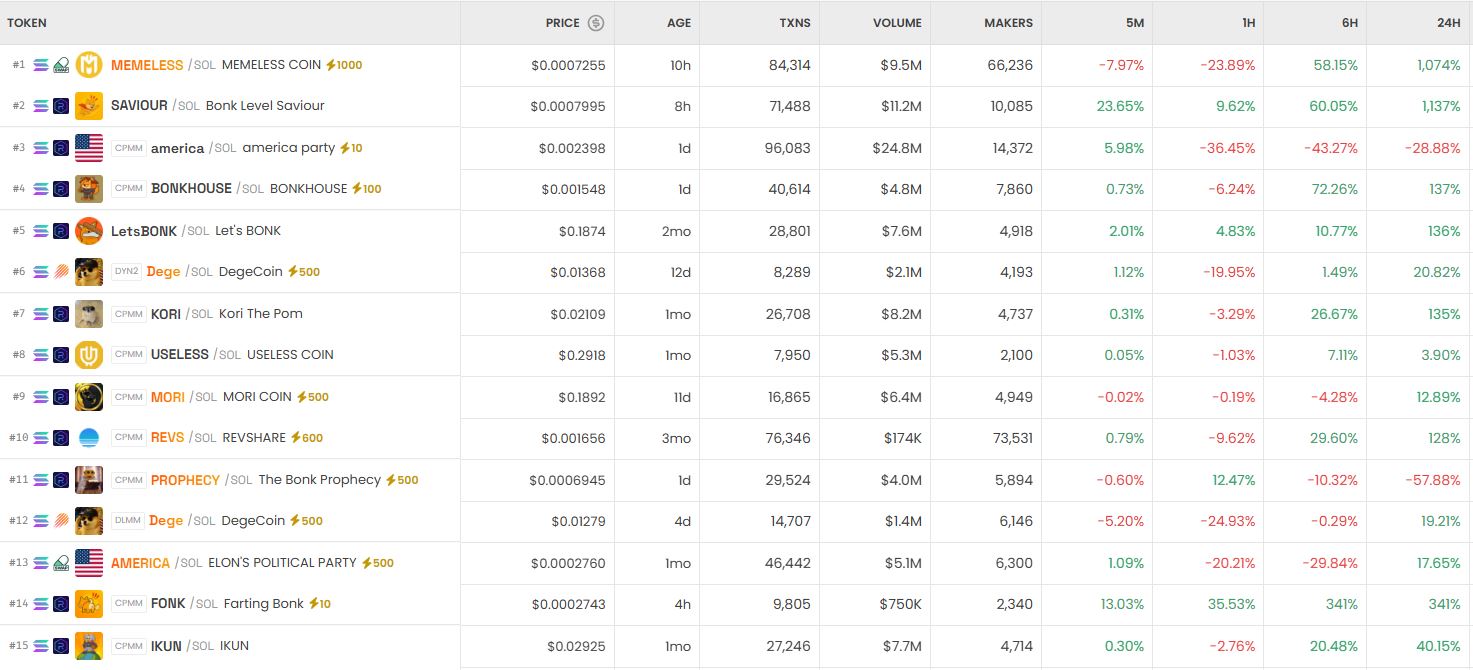Click the FONK token logo icon
1473x670 pixels.
pyautogui.click(x=89, y=604)
